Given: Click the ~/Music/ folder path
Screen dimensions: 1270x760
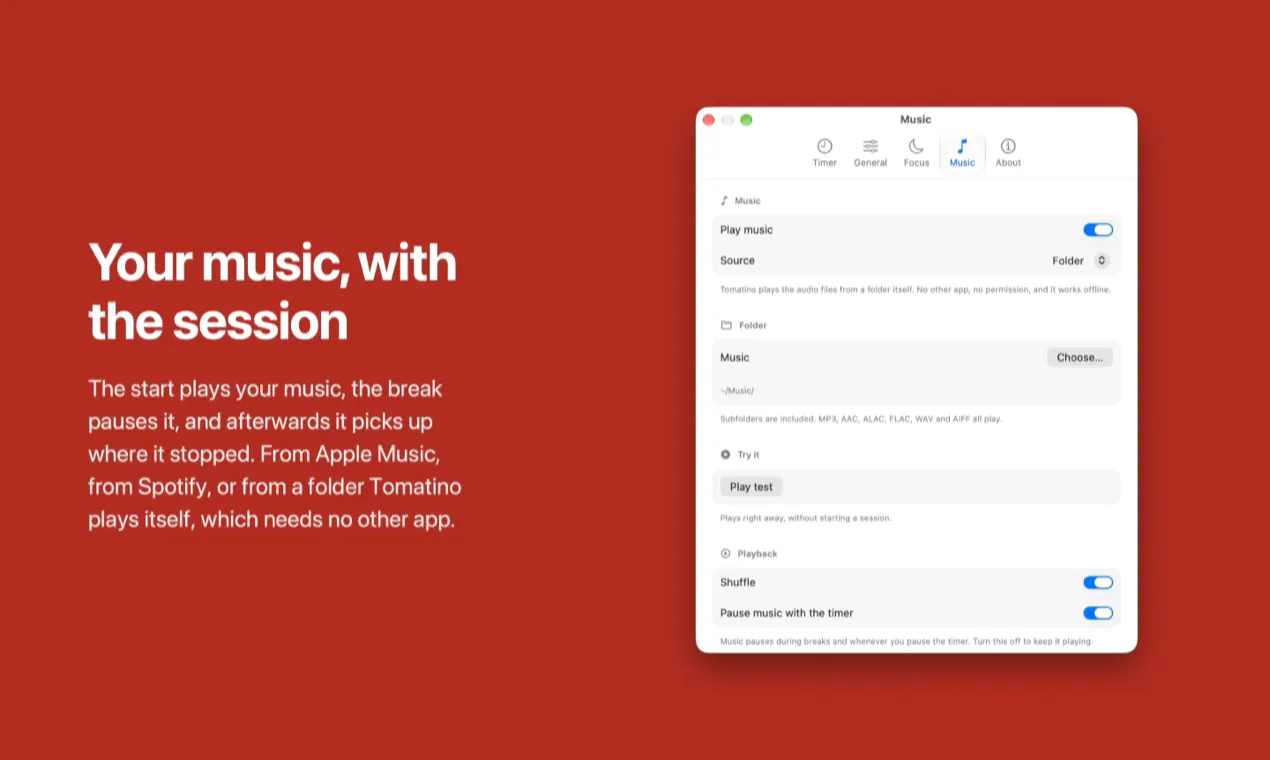Looking at the screenshot, I should (x=737, y=391).
